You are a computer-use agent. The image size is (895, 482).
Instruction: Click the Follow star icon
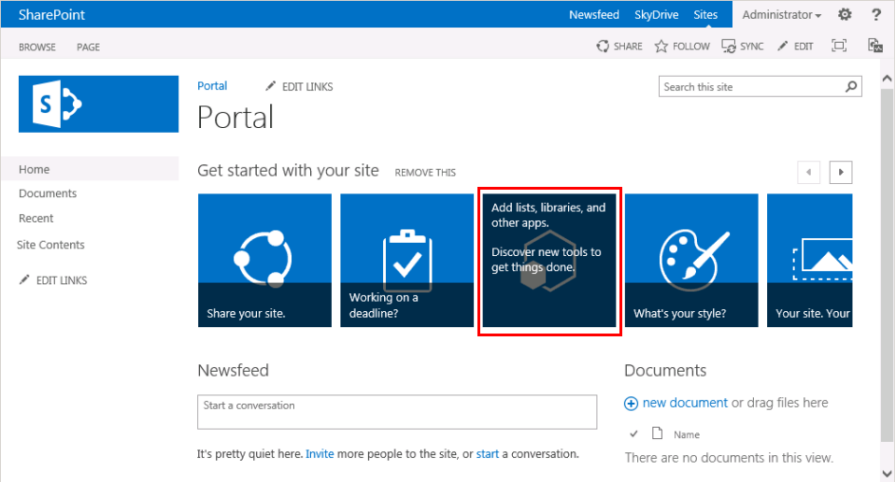coord(661,46)
